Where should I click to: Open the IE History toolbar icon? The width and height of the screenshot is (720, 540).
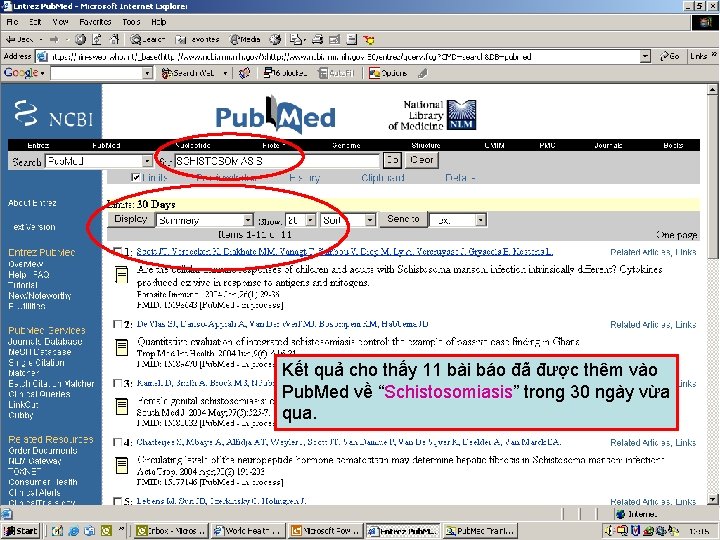[275, 39]
